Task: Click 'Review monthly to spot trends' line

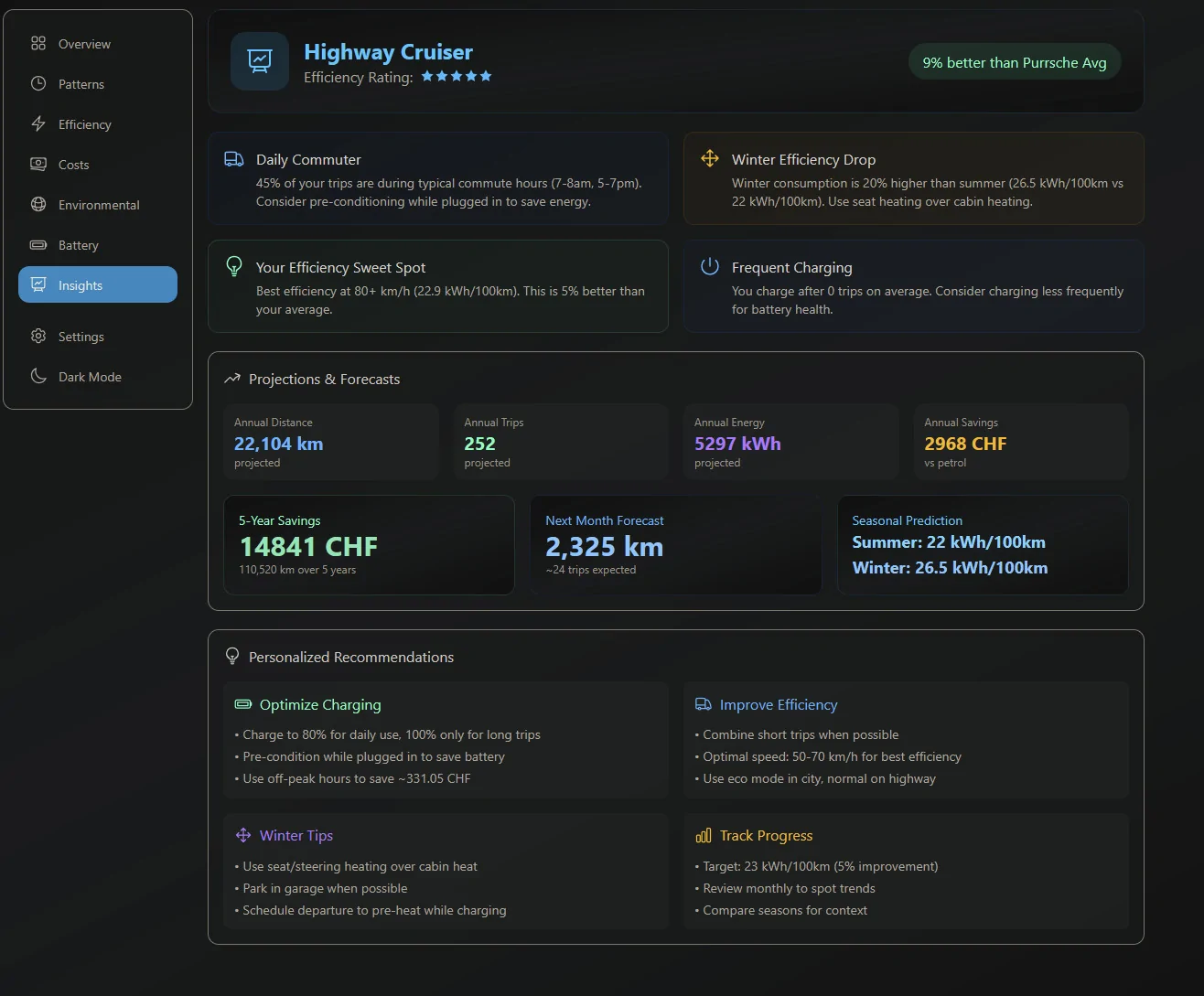Action: click(x=785, y=888)
